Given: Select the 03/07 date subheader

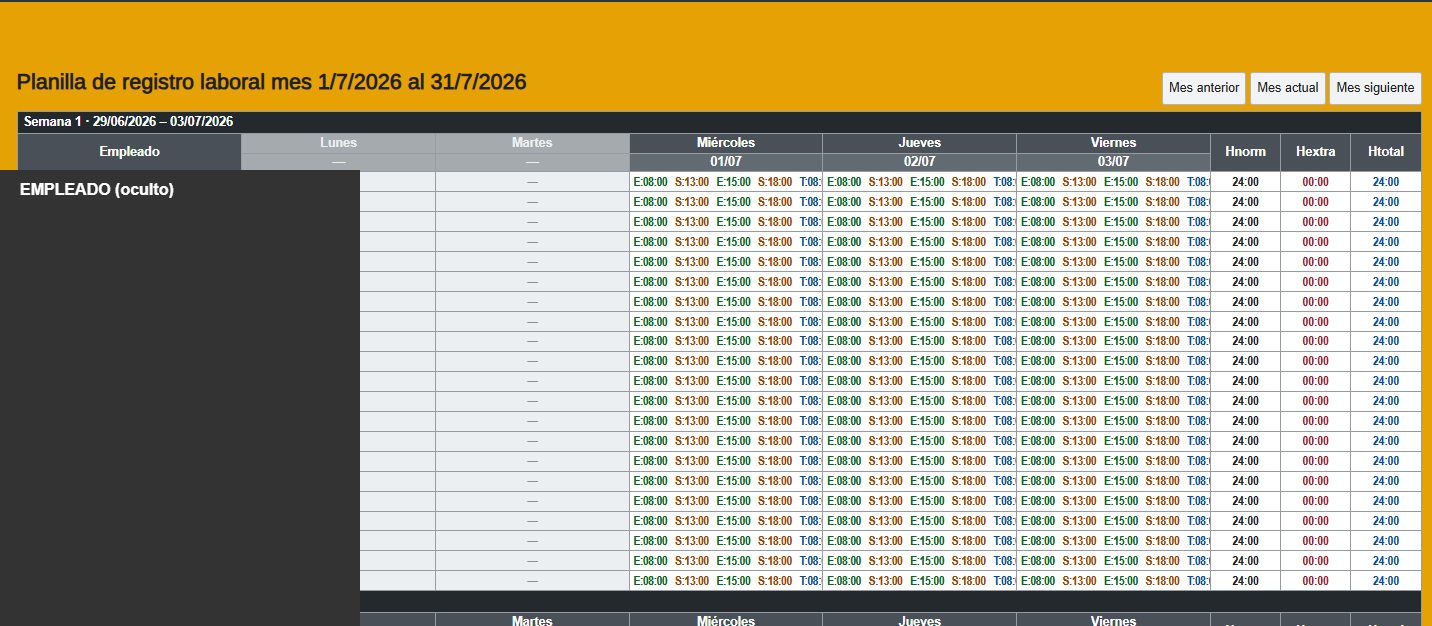Looking at the screenshot, I should pos(1113,162).
